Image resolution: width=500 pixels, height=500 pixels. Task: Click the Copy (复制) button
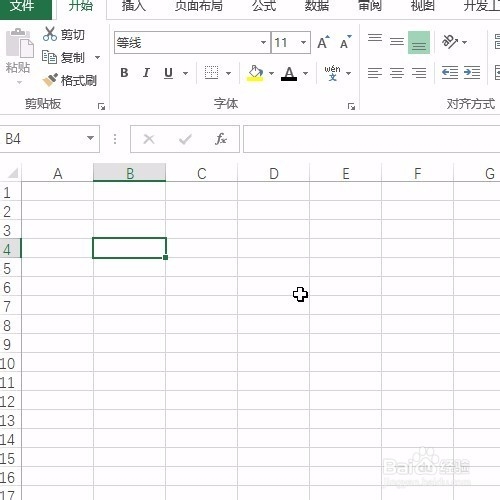click(63, 57)
